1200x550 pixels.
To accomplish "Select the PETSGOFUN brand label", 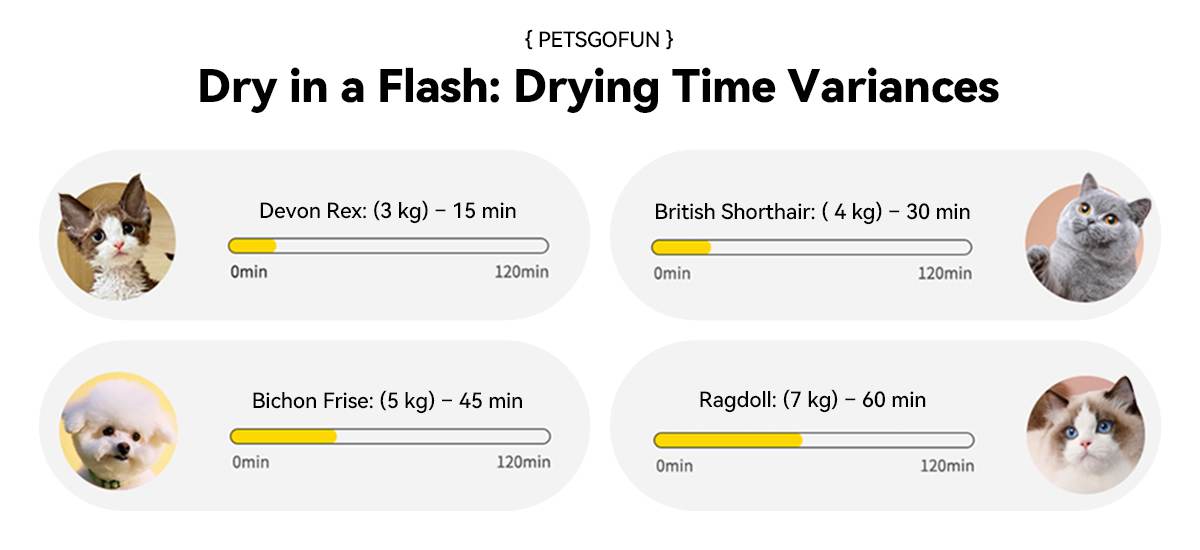I will pyautogui.click(x=599, y=40).
